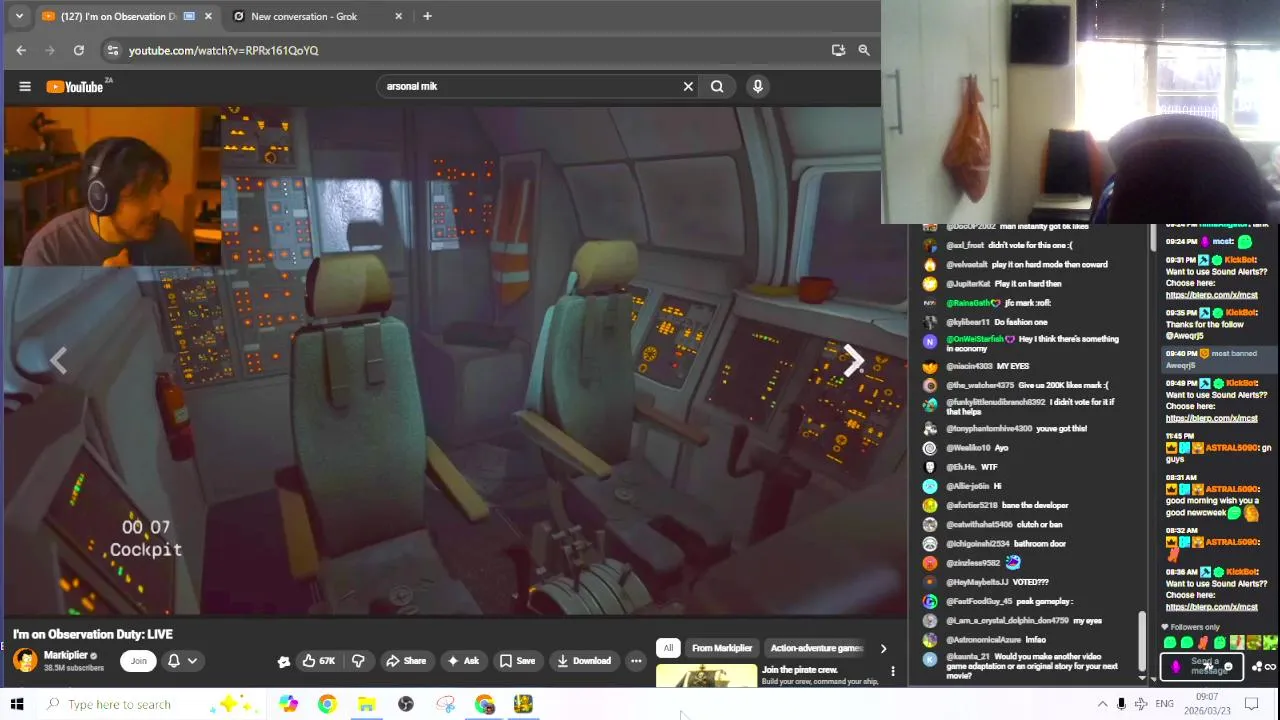Run the search with the magnifier button

[x=717, y=87]
